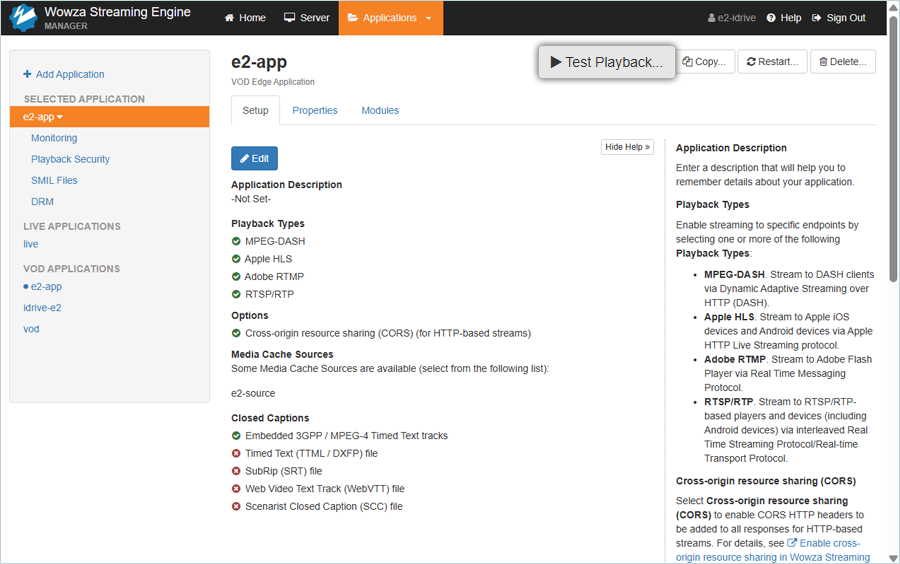Switch to the Properties tab
Image resolution: width=900 pixels, height=564 pixels.
pyautogui.click(x=315, y=110)
